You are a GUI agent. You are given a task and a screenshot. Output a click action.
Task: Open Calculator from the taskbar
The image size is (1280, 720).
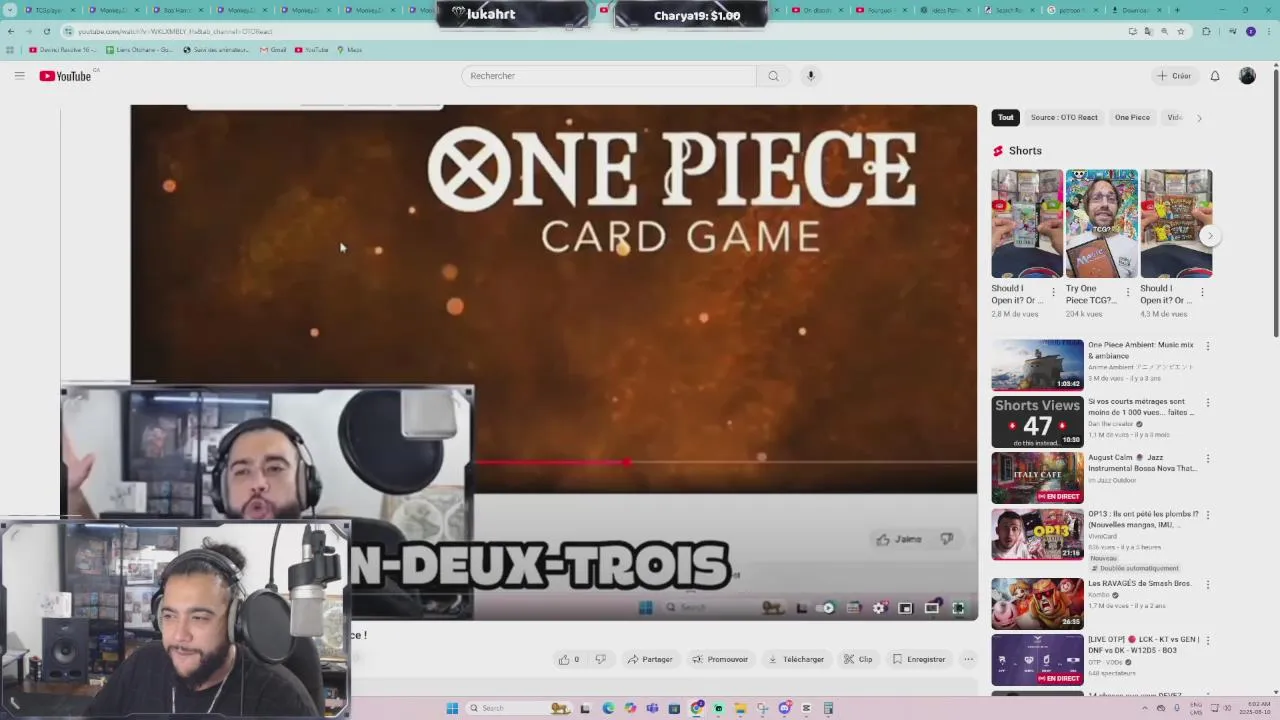pyautogui.click(x=828, y=708)
